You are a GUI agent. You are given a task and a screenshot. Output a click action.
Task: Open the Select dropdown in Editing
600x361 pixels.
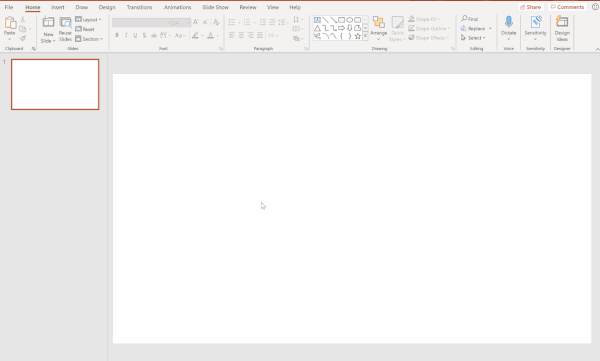click(x=473, y=38)
